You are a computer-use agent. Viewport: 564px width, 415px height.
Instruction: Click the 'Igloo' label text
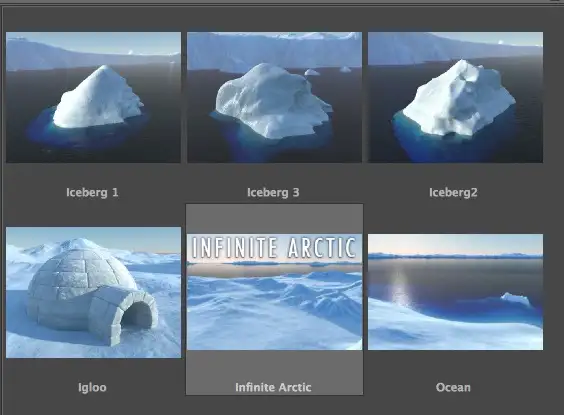[92, 388]
